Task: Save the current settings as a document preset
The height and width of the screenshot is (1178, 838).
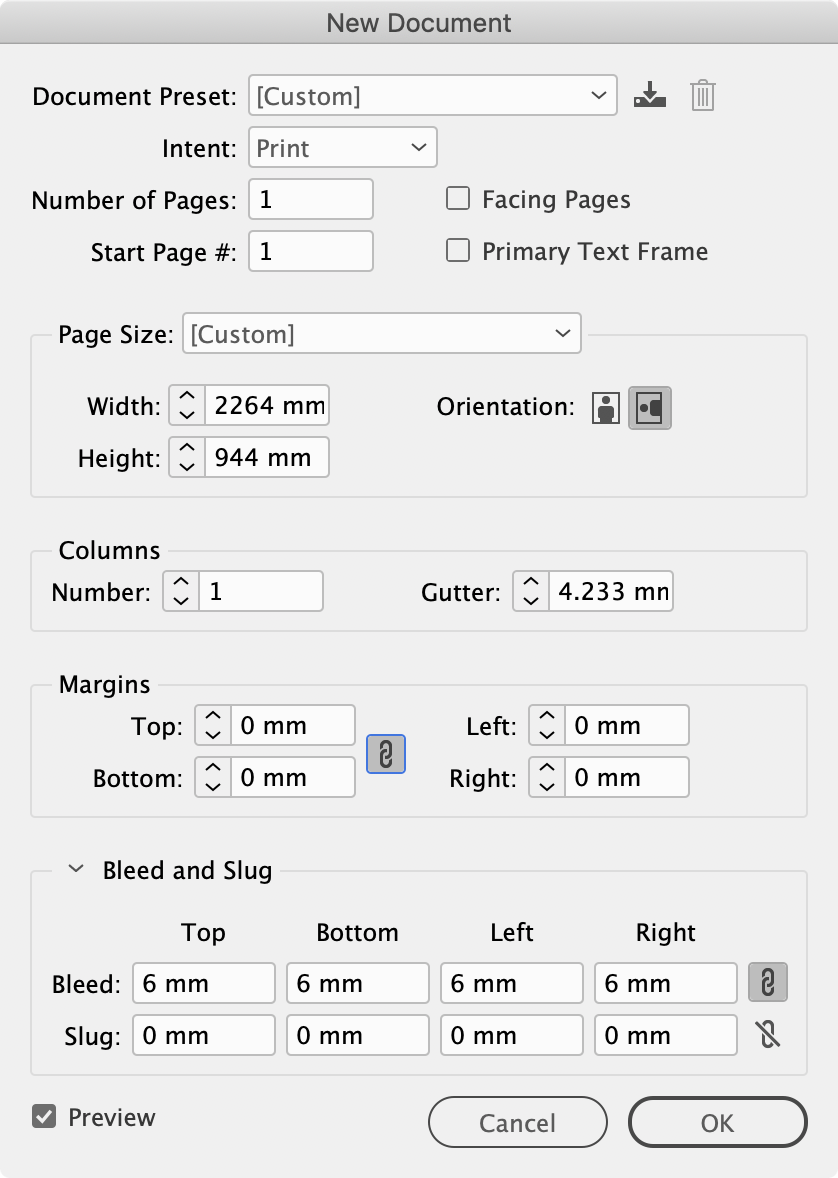Action: (x=650, y=95)
